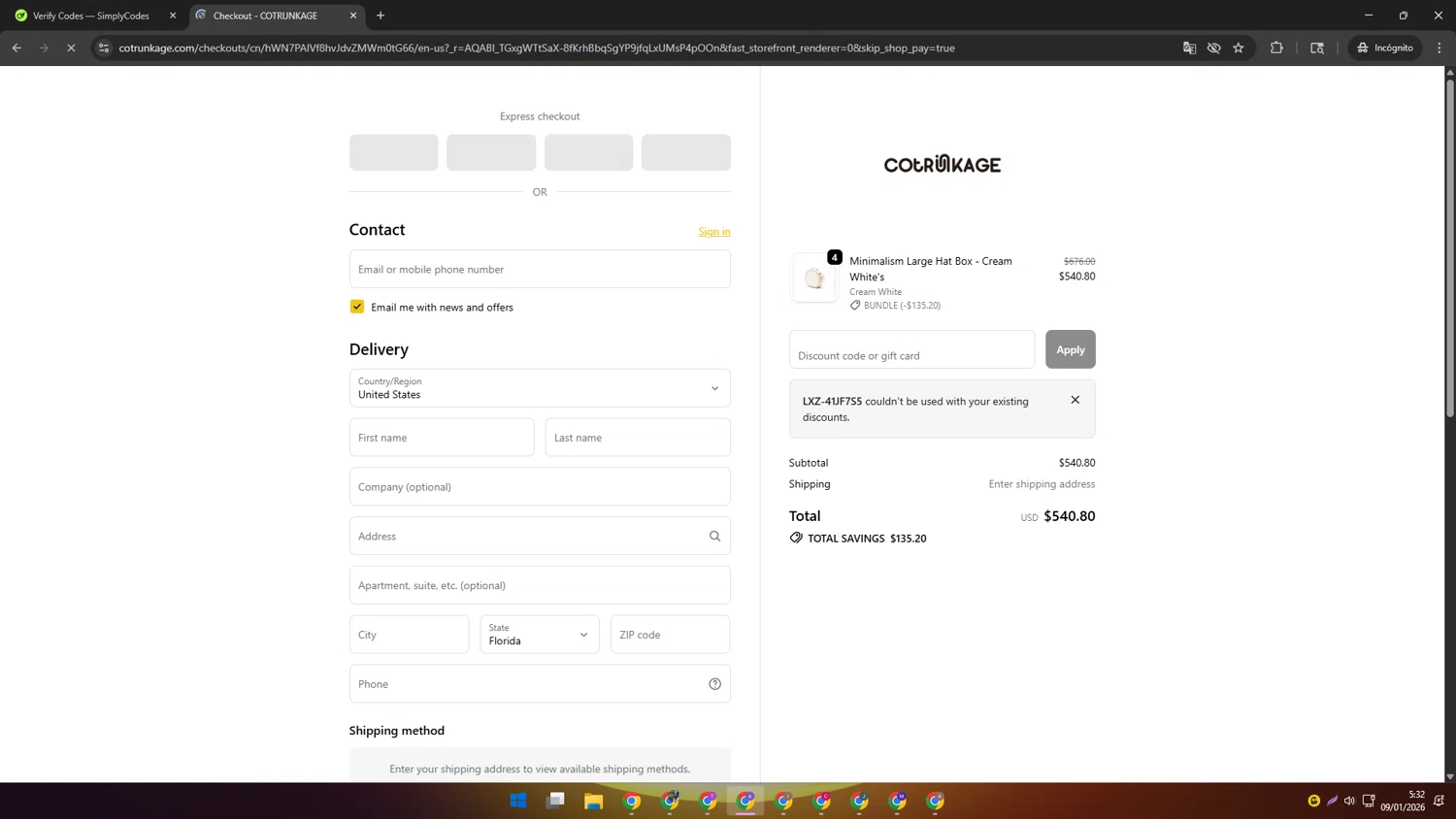Click the Incognito profile indicator
This screenshot has height=819, width=1456.
click(1385, 48)
